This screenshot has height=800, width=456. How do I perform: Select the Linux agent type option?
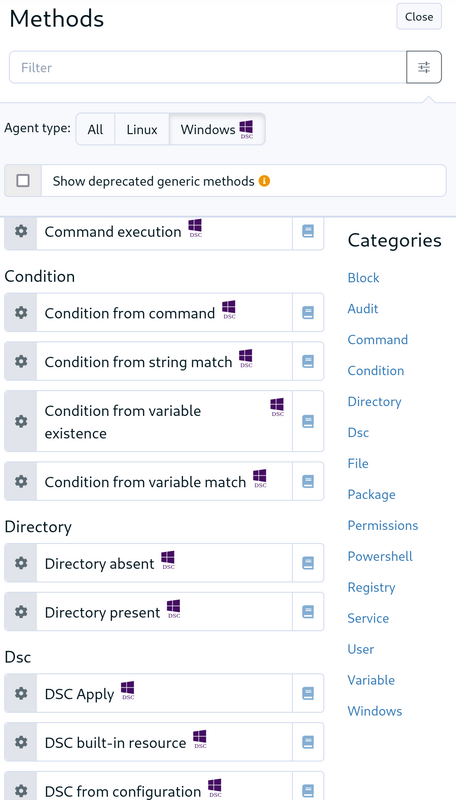coord(142,130)
